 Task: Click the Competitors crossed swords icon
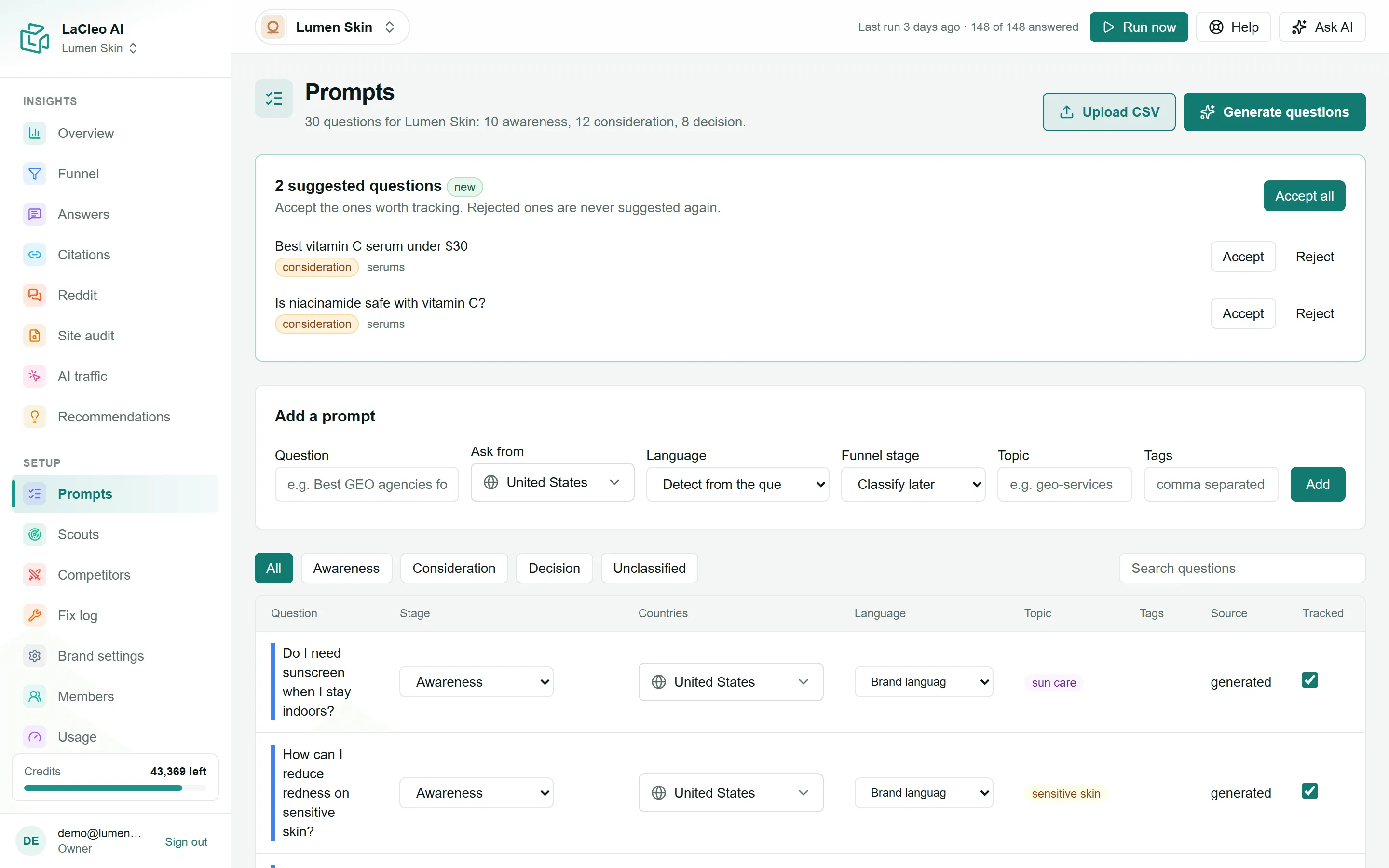pos(34,575)
